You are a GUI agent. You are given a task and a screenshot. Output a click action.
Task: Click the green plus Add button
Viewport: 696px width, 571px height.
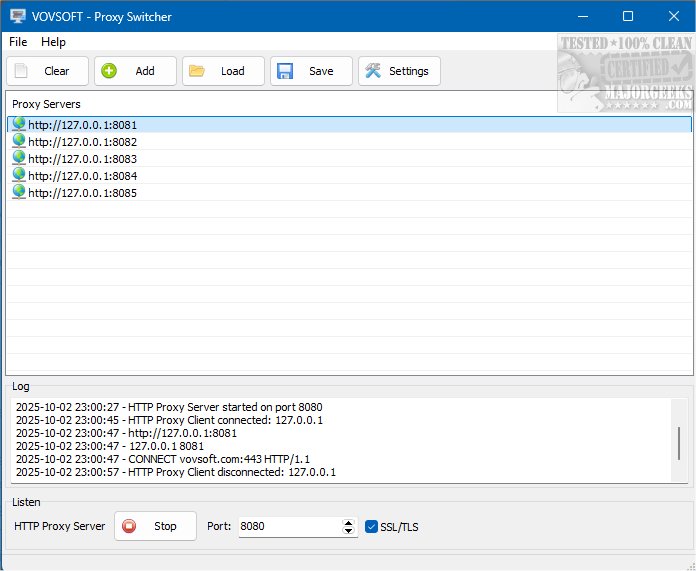point(135,71)
